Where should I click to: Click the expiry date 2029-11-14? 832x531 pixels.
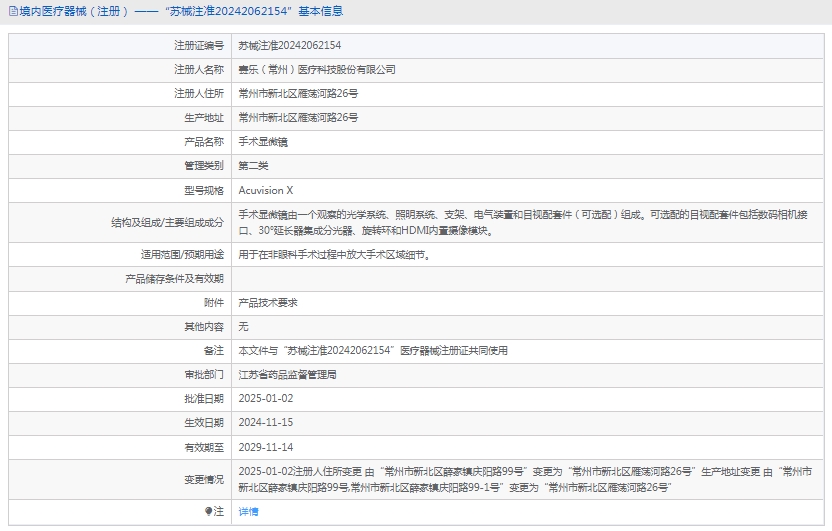[265, 447]
